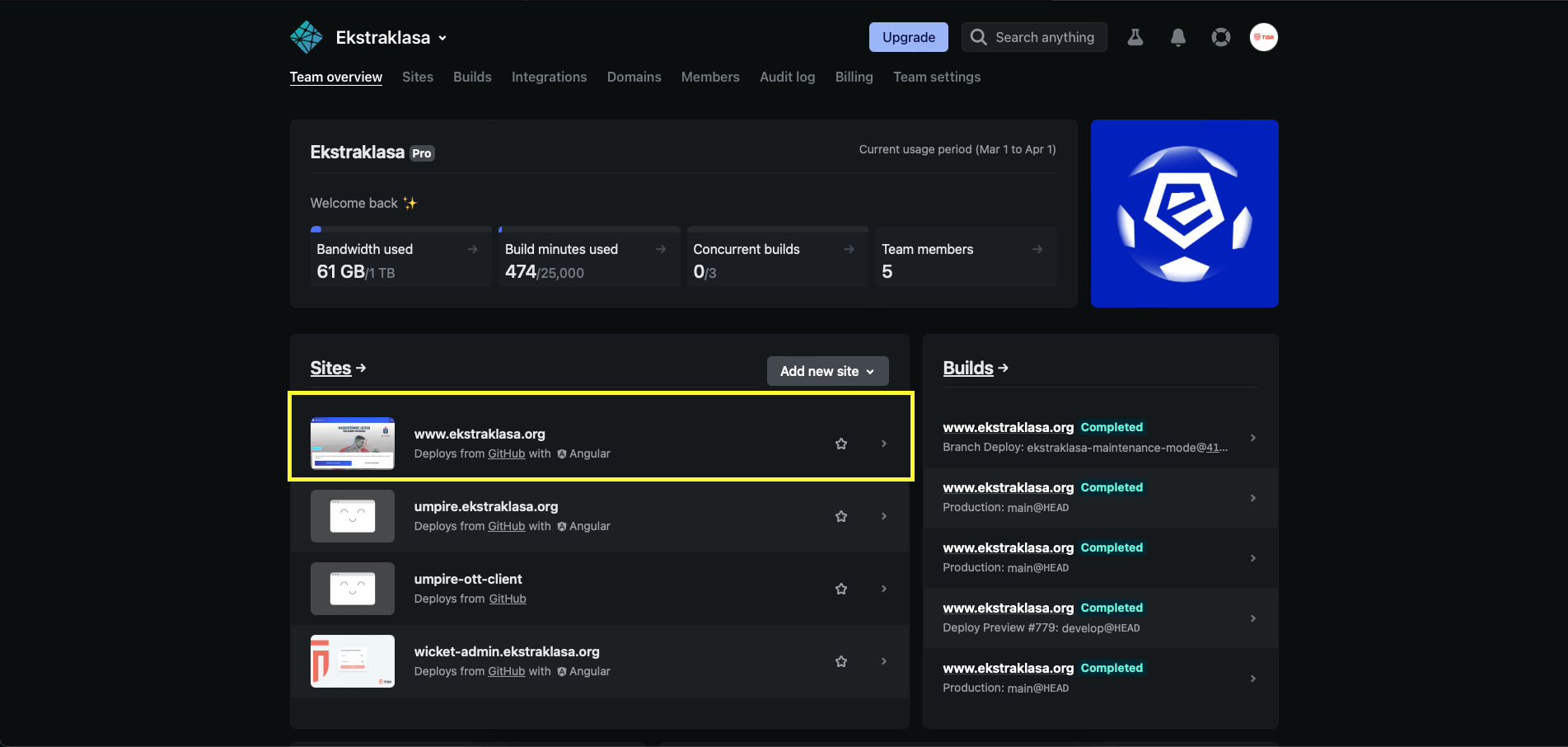
Task: Open the Add new site dropdown
Action: coord(828,371)
